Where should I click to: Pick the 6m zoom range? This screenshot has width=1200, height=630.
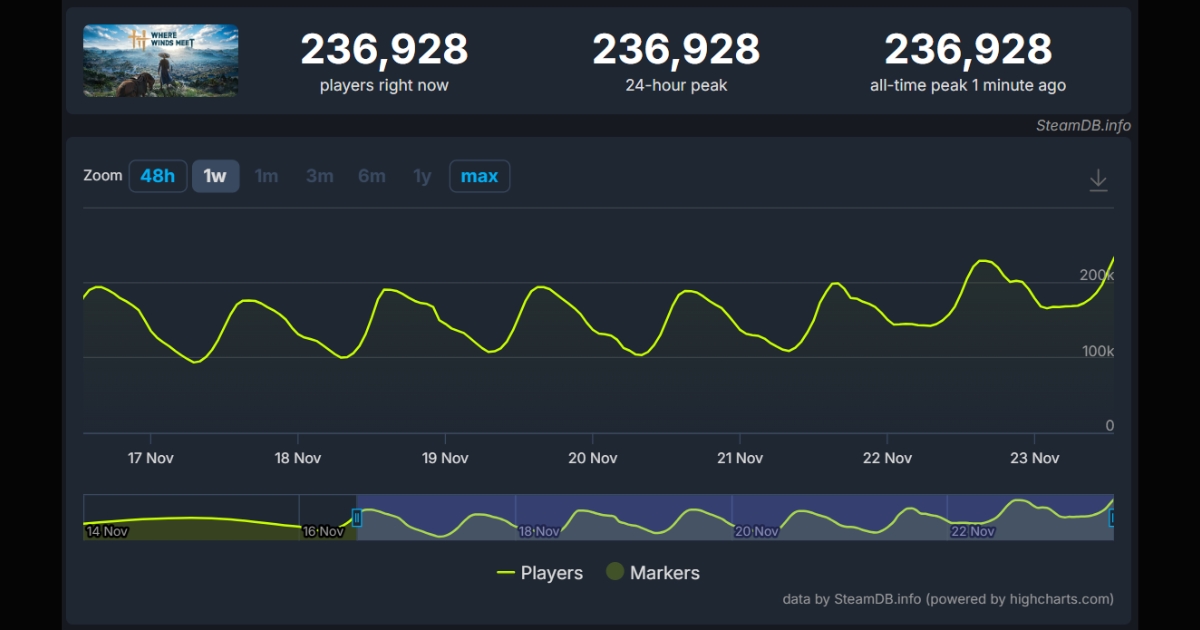click(371, 176)
